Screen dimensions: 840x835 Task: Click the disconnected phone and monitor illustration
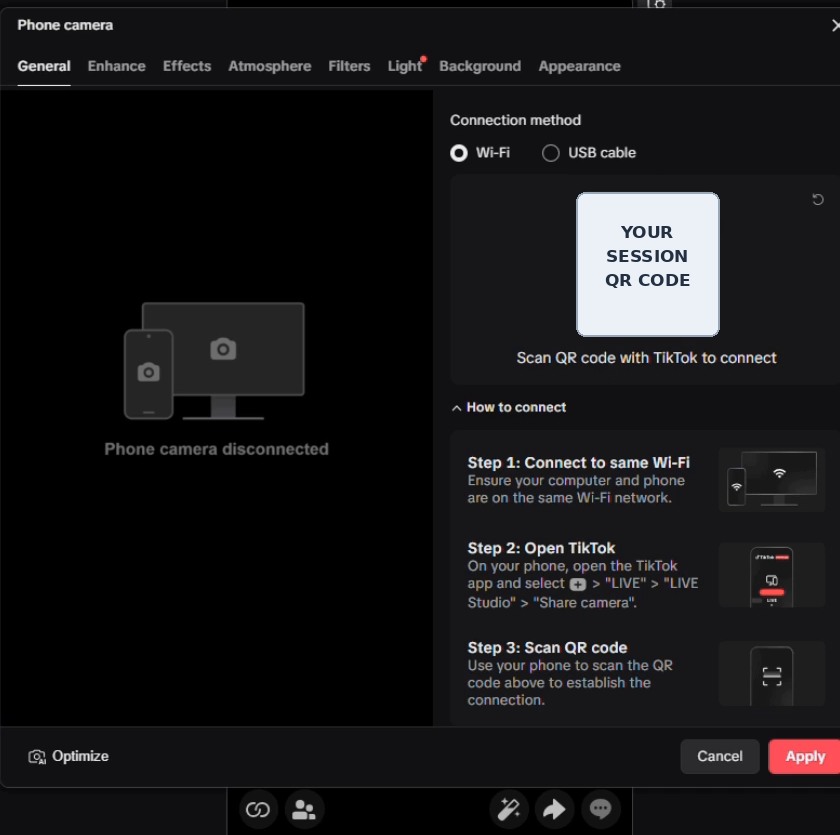point(214,361)
